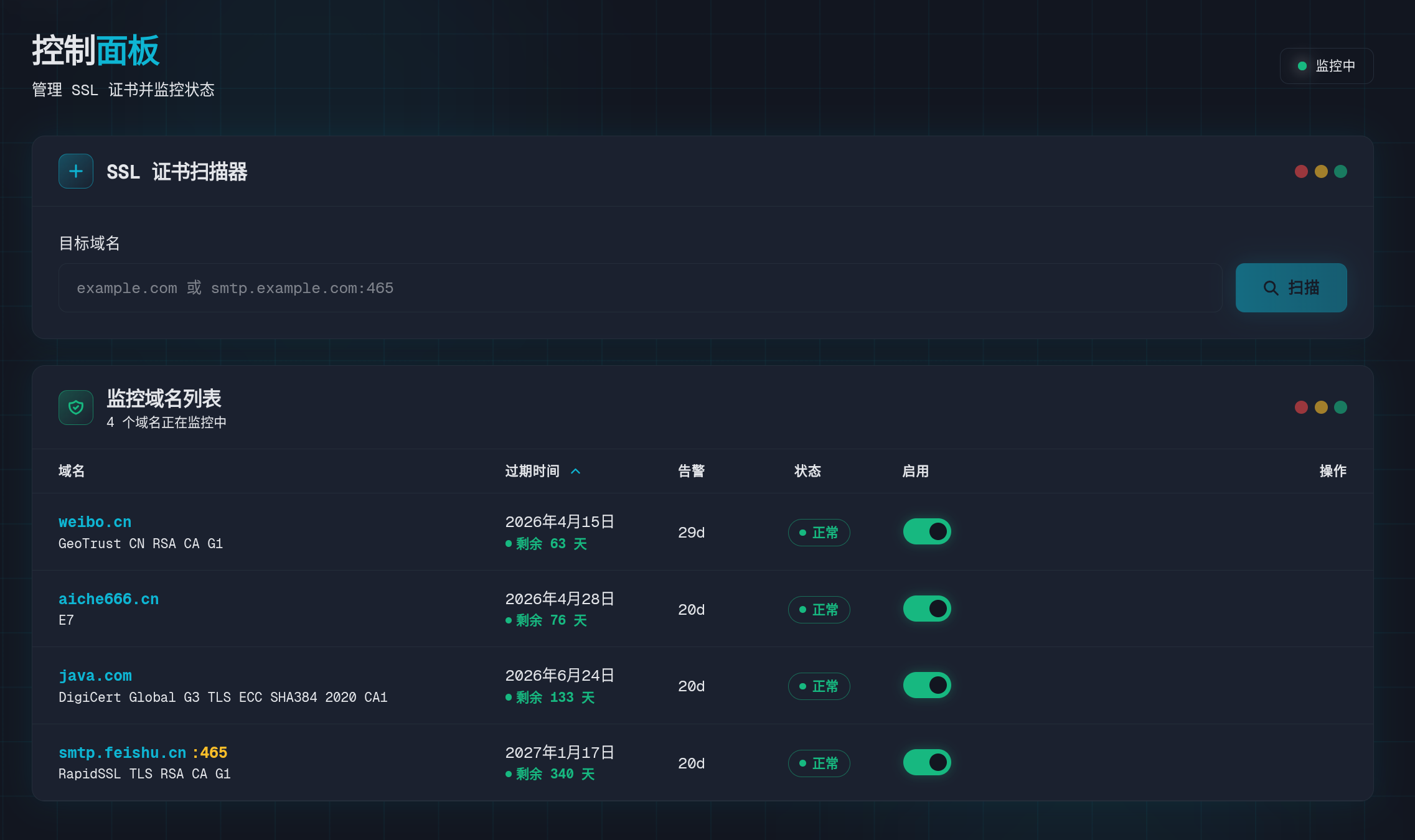Click the 目标域名 input field
1415x840 pixels.
pyautogui.click(x=640, y=287)
